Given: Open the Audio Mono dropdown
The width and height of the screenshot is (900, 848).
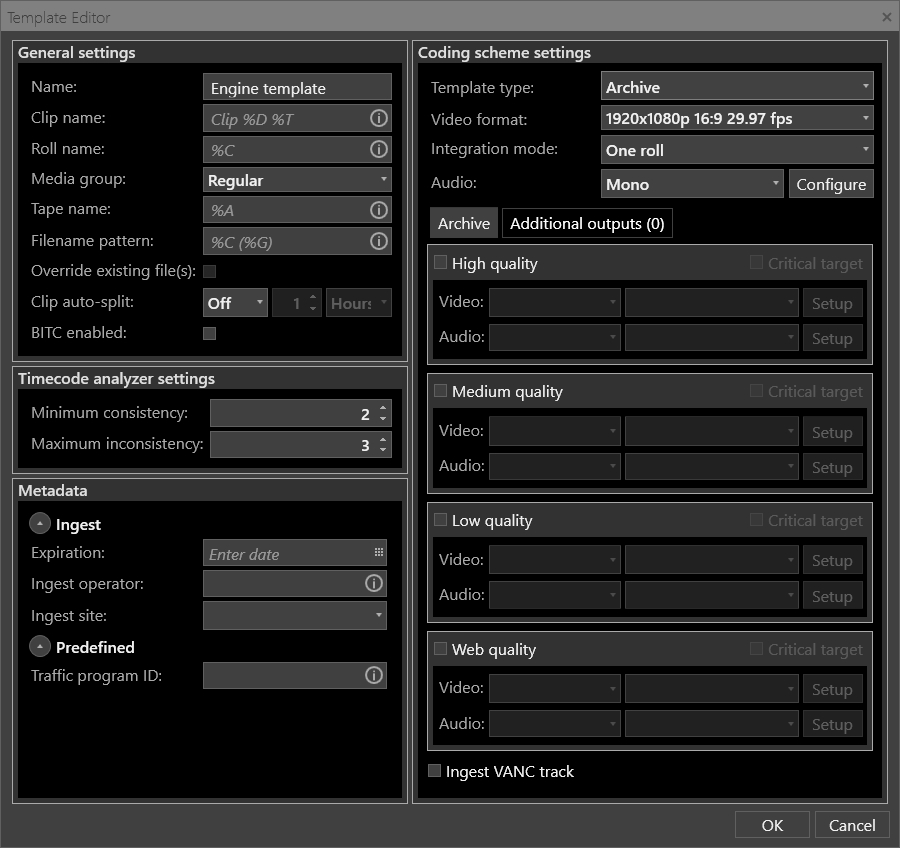Looking at the screenshot, I should click(692, 184).
